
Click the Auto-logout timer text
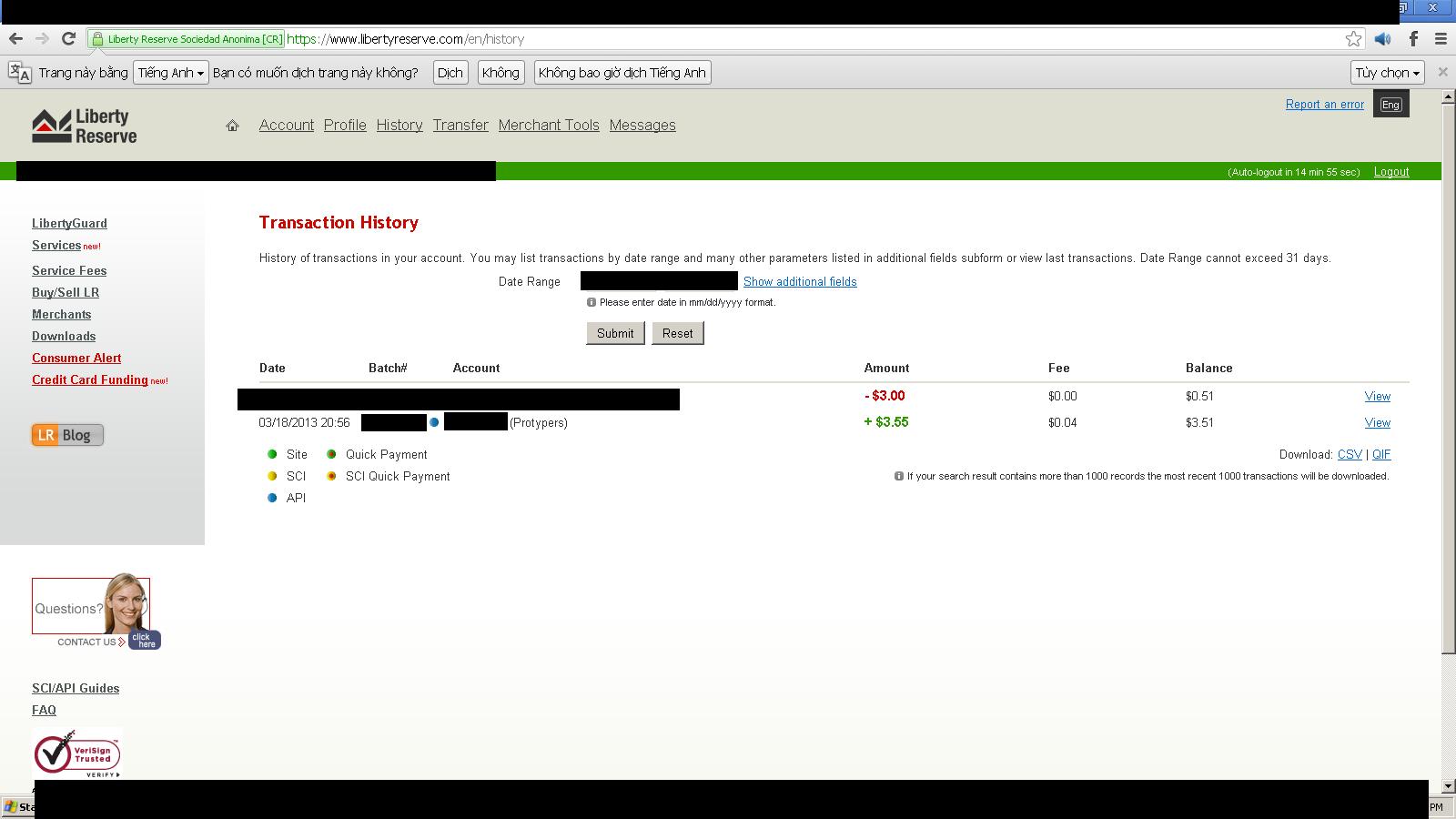click(1293, 172)
